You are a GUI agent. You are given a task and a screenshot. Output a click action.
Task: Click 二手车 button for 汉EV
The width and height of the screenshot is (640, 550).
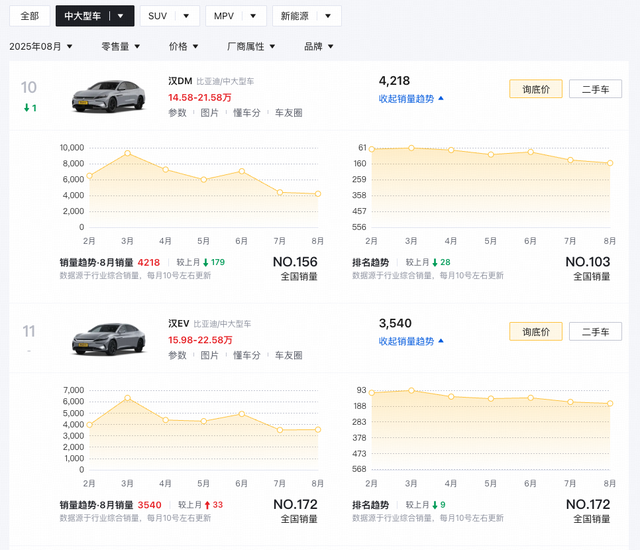[595, 331]
